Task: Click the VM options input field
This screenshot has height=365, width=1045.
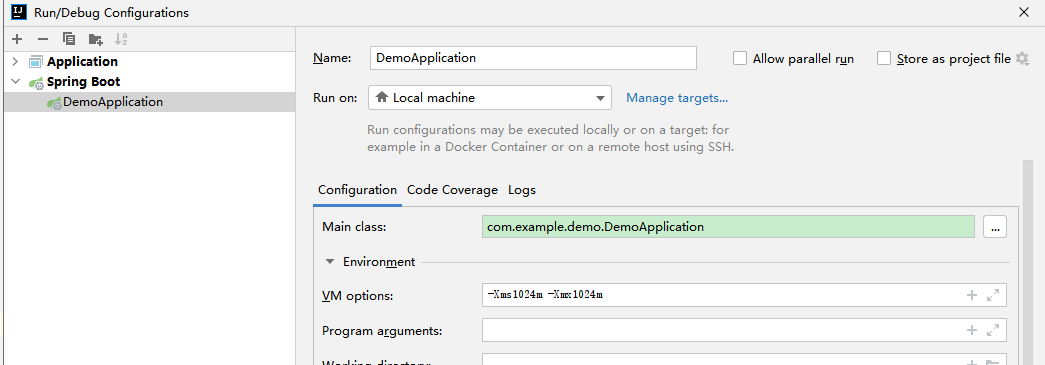Action: (x=744, y=295)
